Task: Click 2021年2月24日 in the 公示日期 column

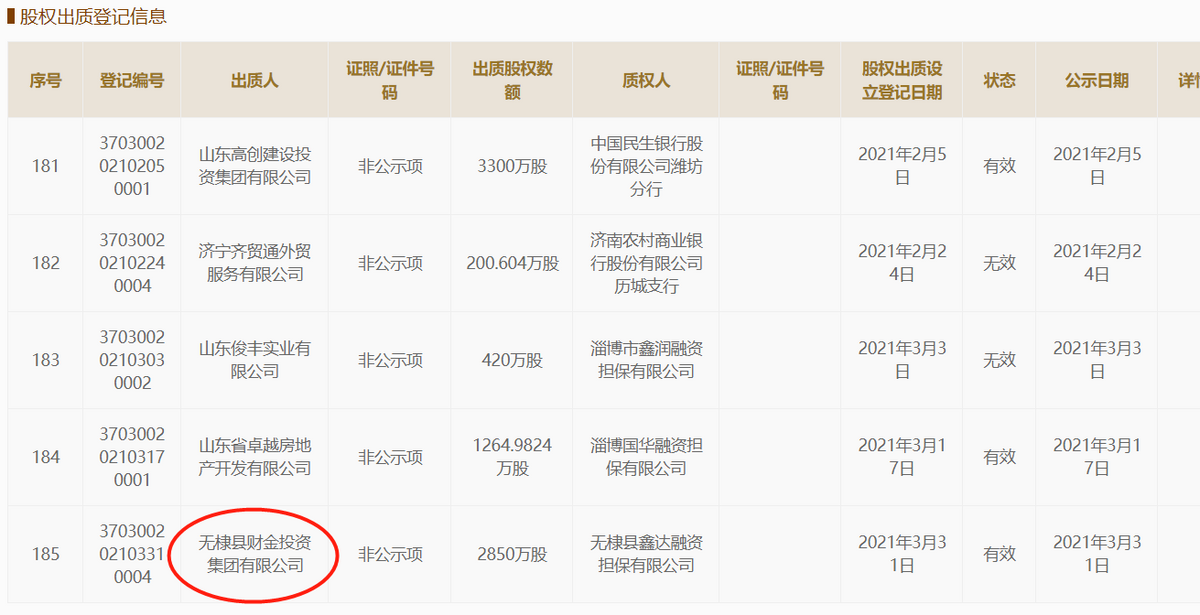Action: [1096, 263]
